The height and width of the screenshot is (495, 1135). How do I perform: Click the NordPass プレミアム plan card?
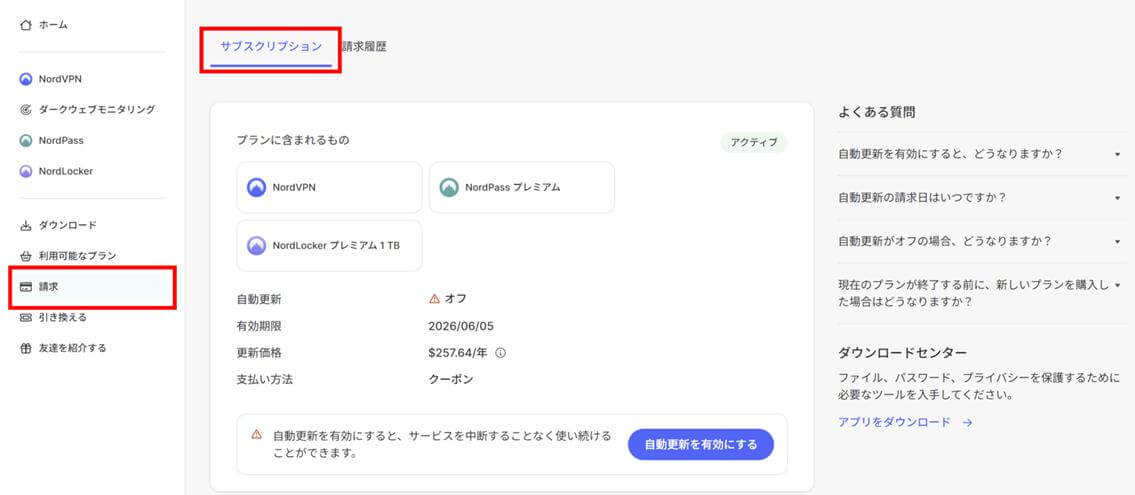[522, 187]
